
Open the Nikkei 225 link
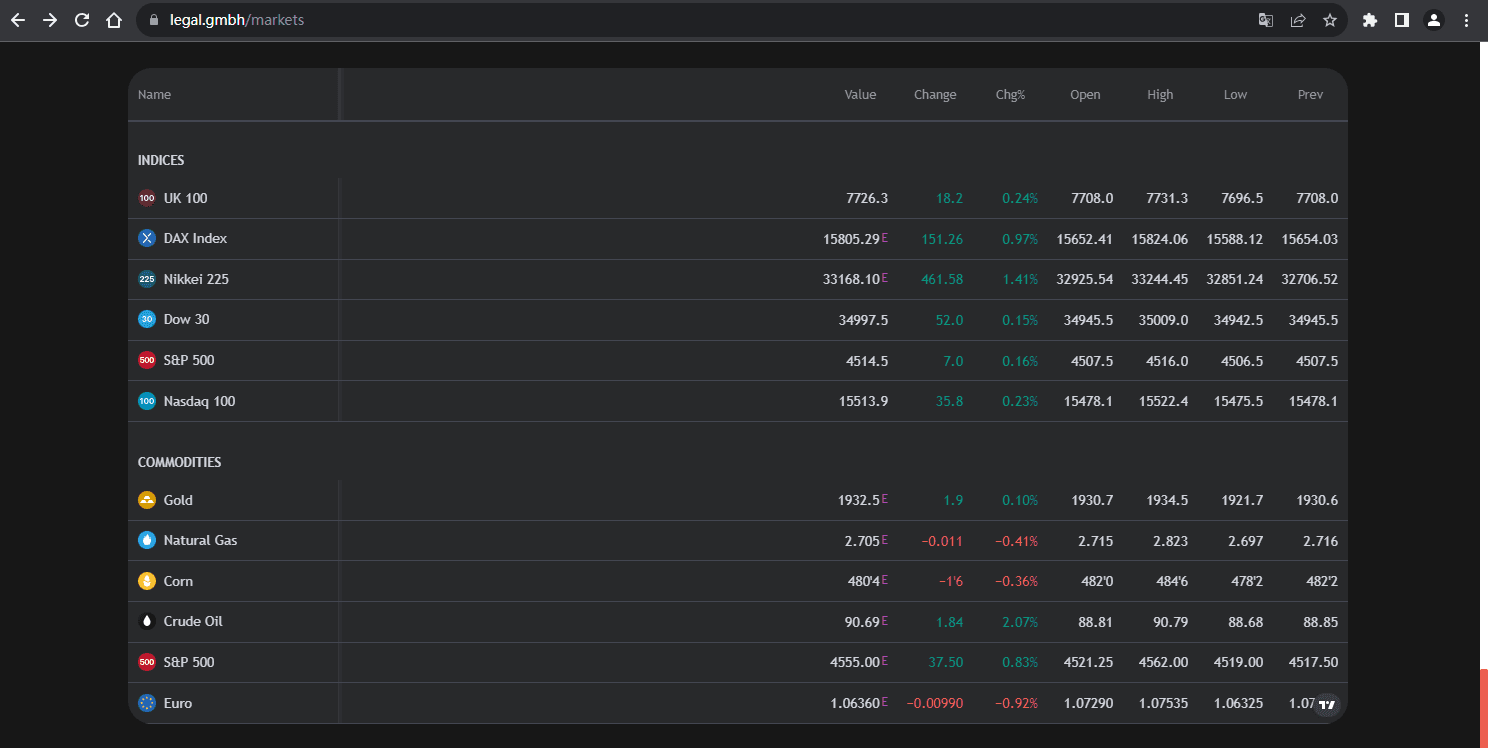click(x=196, y=279)
